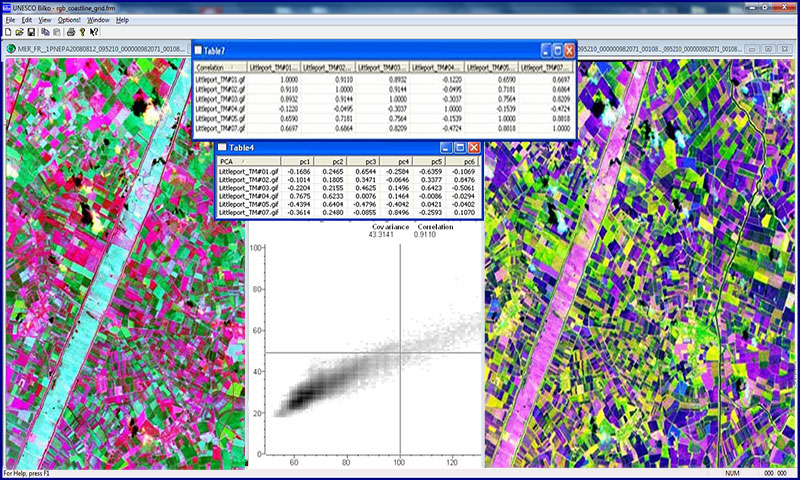
Task: Open the Edit menu
Action: 27,20
